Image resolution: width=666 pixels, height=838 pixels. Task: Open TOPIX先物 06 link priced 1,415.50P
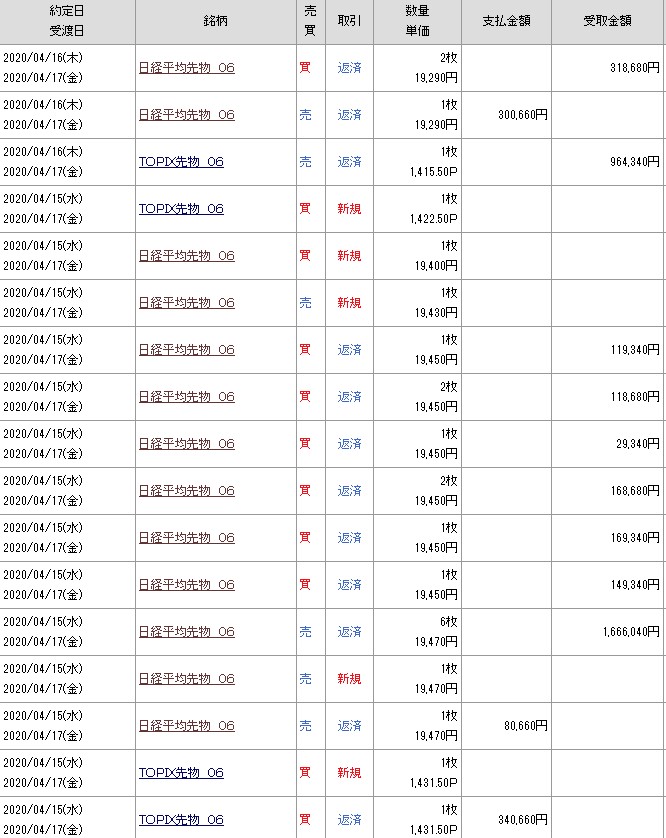click(x=181, y=162)
